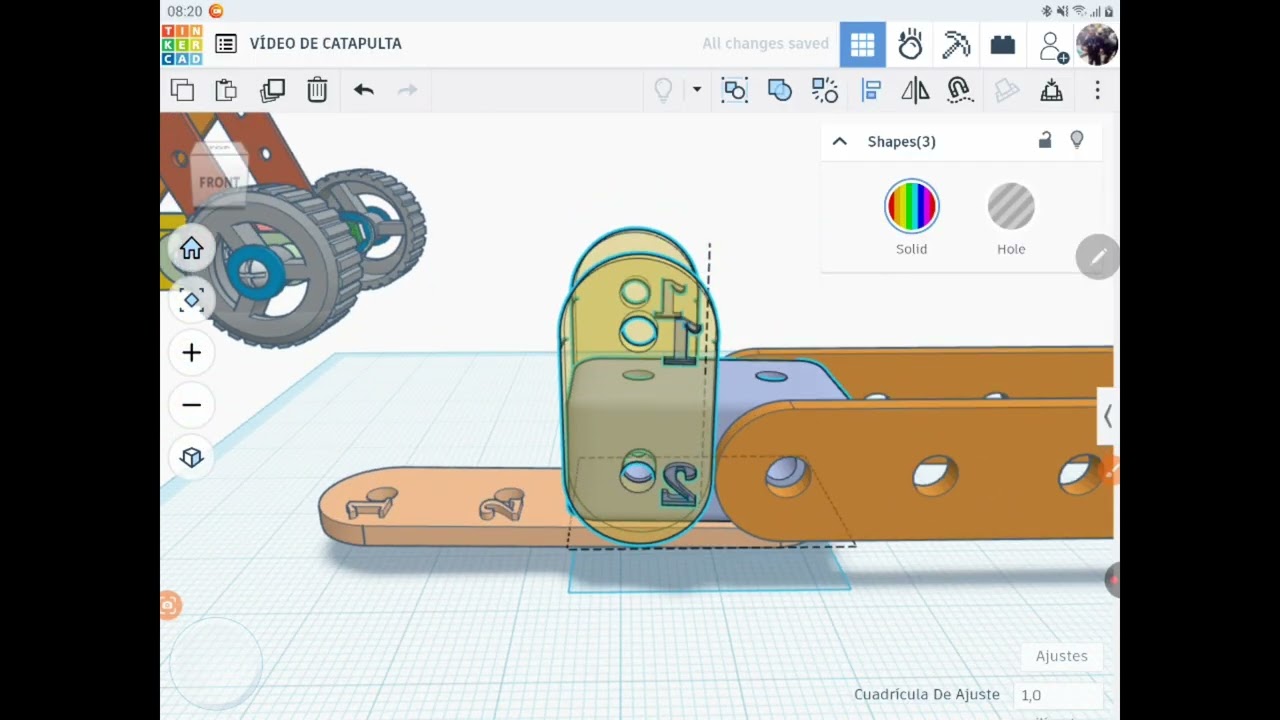Viewport: 1280px width, 720px height.
Task: Redo the undone action
Action: pos(407,90)
